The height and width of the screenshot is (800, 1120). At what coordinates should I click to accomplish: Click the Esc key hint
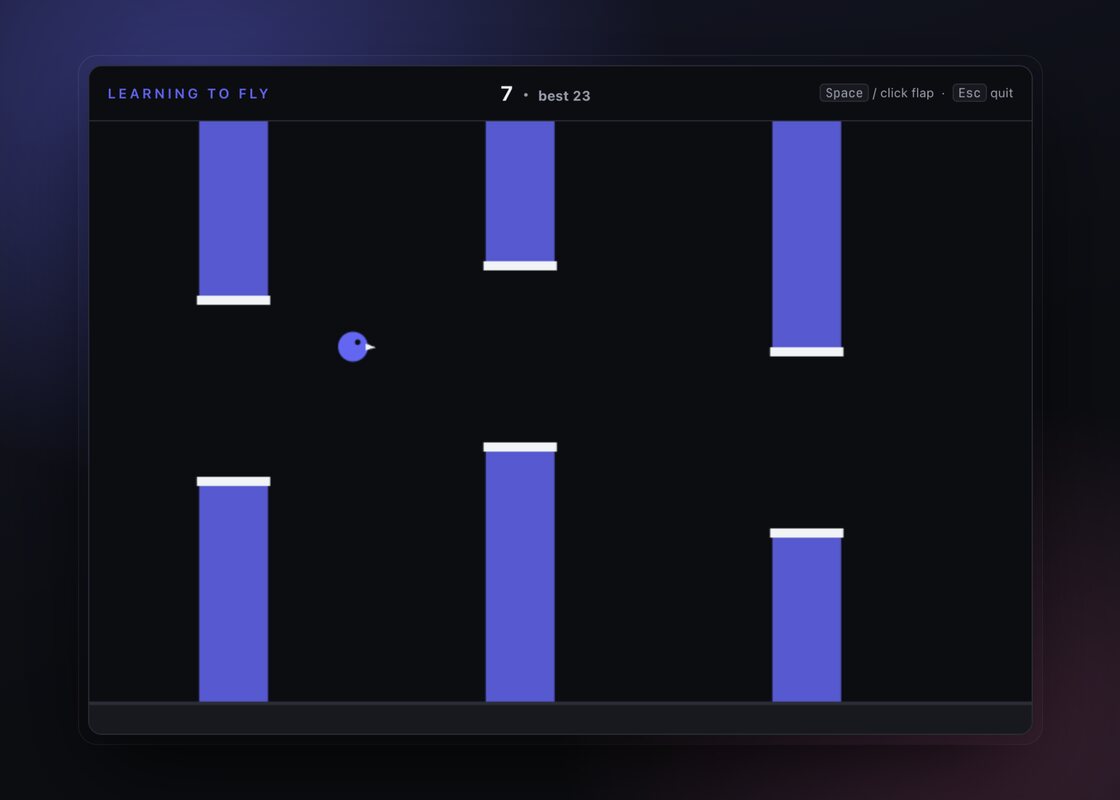[x=969, y=93]
